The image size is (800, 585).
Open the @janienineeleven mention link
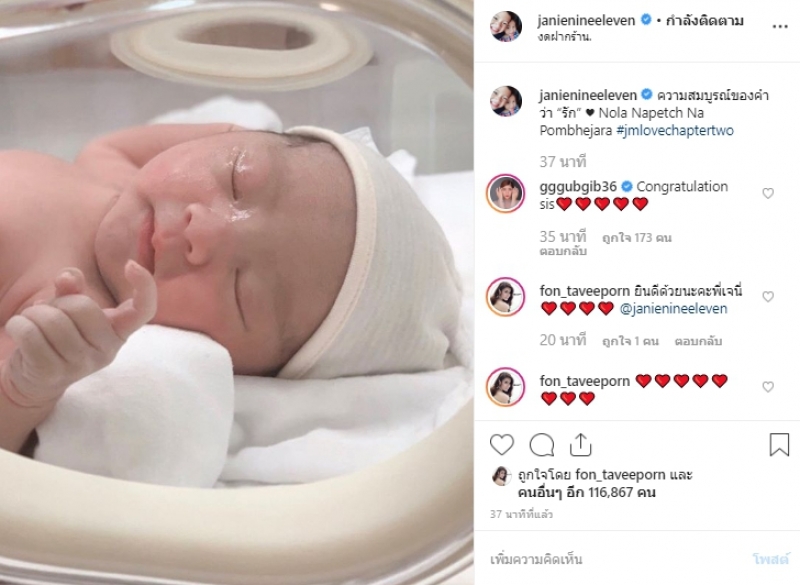[673, 309]
